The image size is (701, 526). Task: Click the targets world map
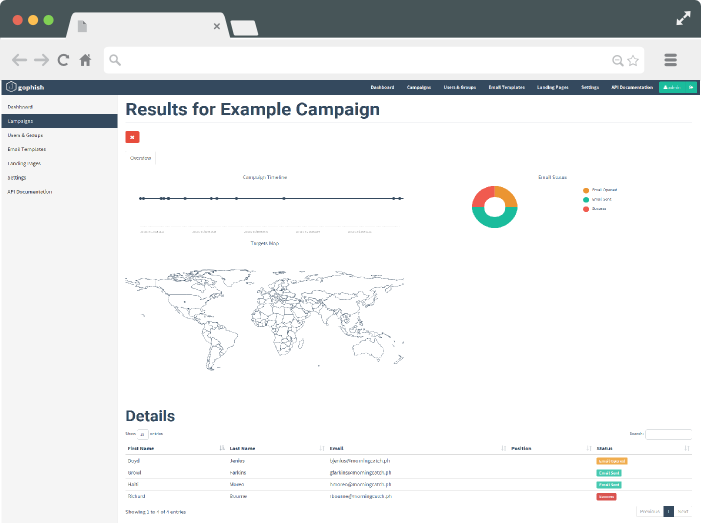coord(265,319)
